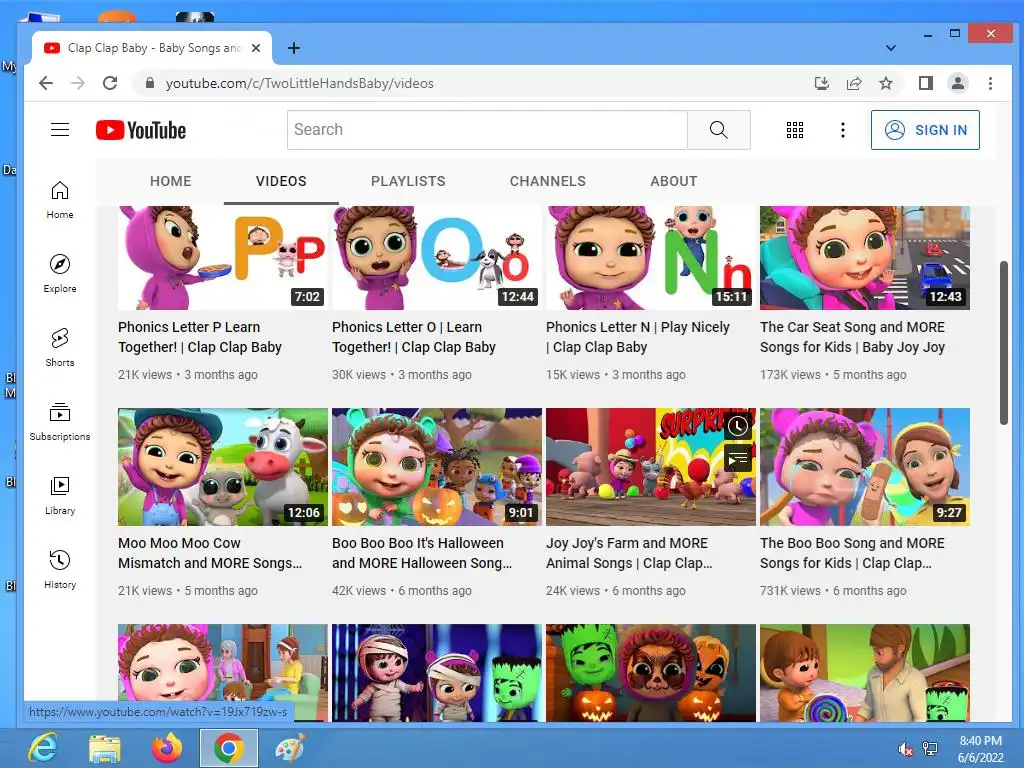The image size is (1024, 768).
Task: Click the install app icon in address bar
Action: tap(822, 83)
